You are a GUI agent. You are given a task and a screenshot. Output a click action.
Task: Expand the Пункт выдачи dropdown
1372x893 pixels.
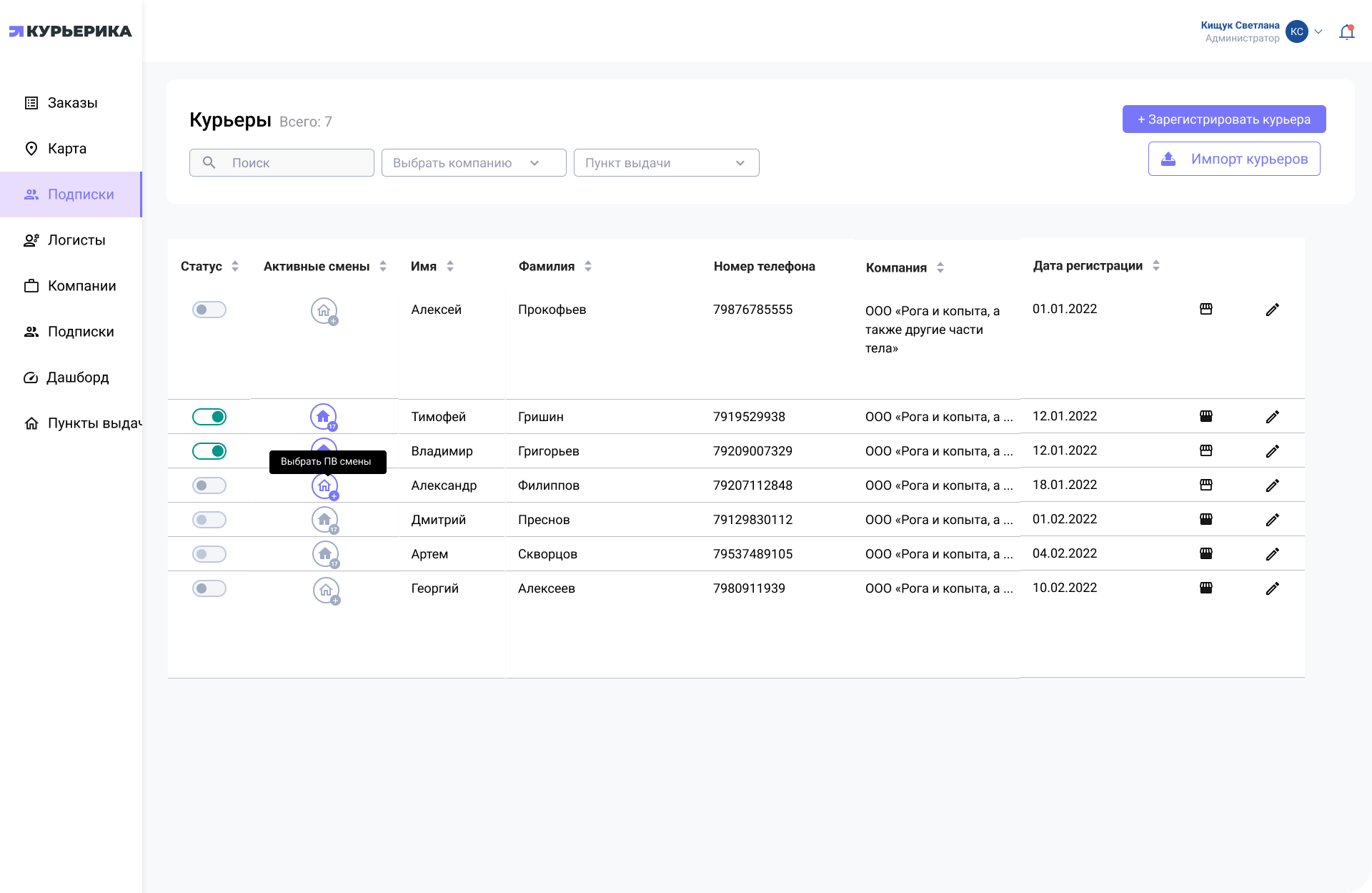coord(666,163)
